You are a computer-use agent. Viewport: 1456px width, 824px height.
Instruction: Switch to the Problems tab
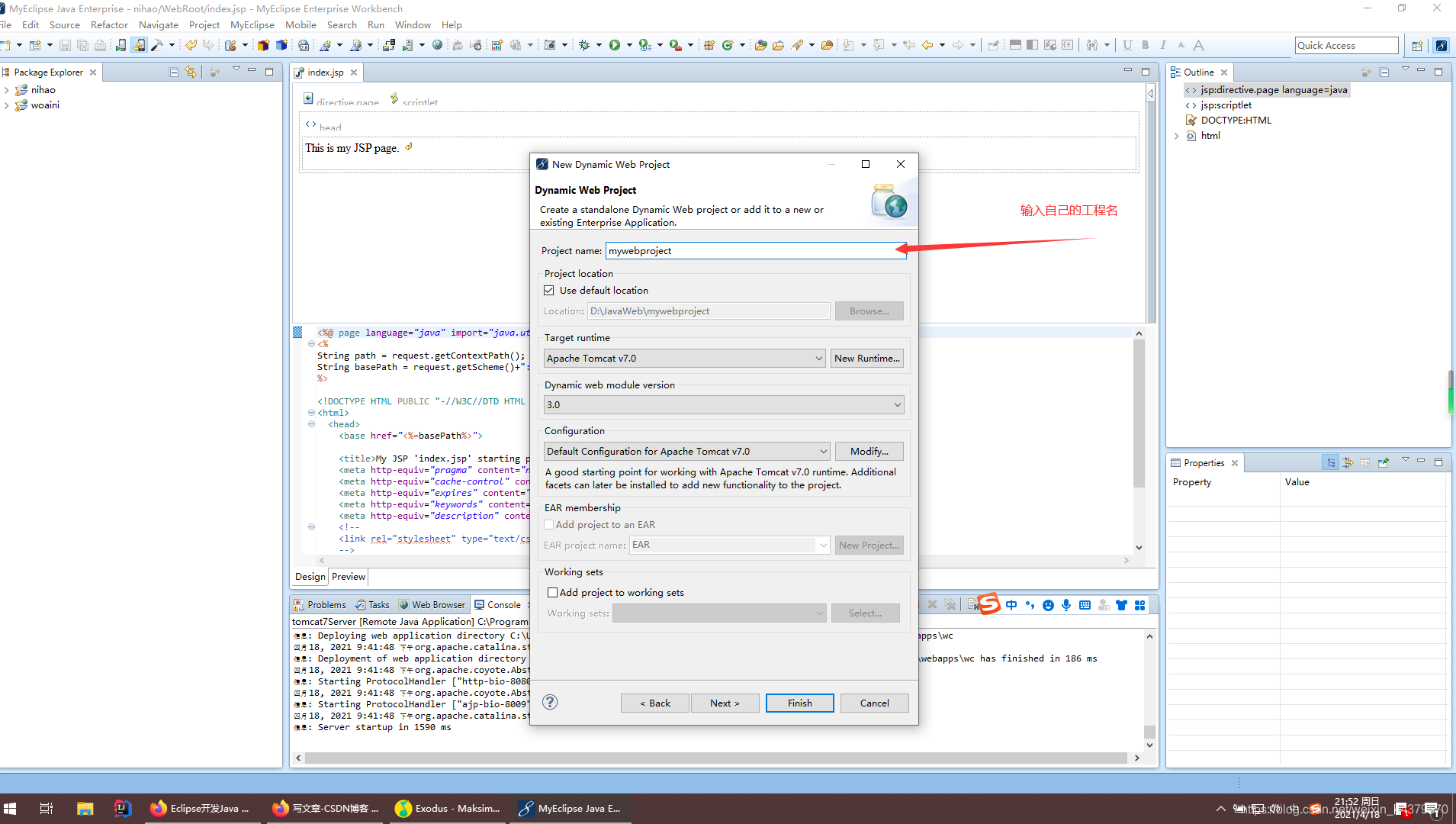pyautogui.click(x=320, y=604)
